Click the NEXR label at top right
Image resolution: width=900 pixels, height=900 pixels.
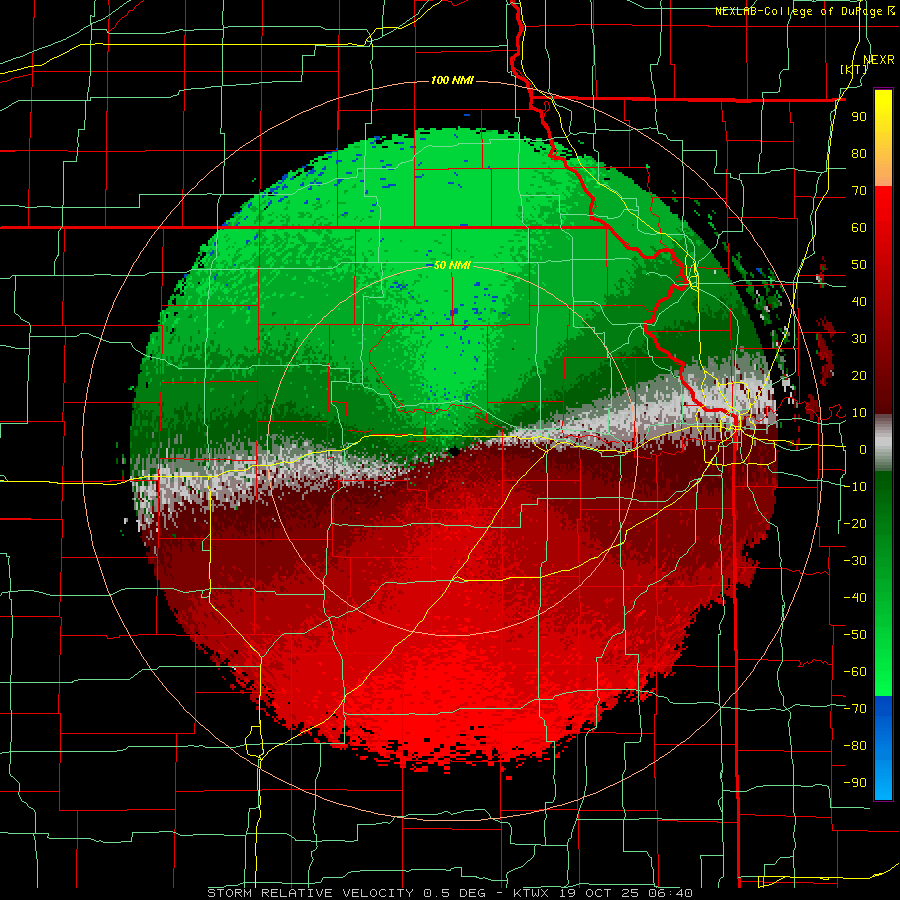coord(879,59)
